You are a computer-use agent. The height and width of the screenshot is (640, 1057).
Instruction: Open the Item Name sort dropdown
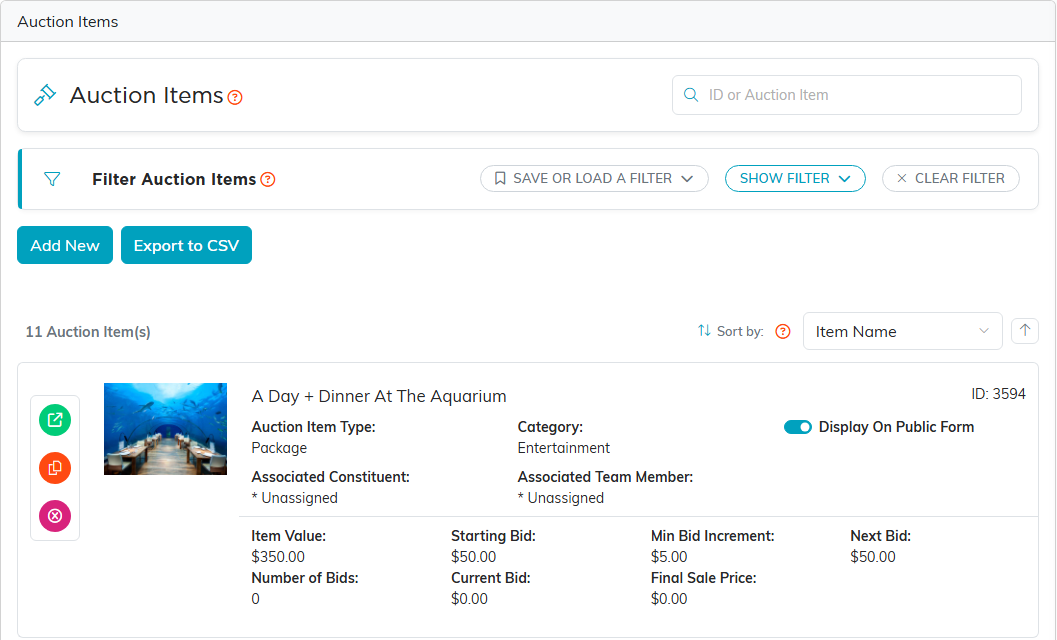tap(902, 331)
